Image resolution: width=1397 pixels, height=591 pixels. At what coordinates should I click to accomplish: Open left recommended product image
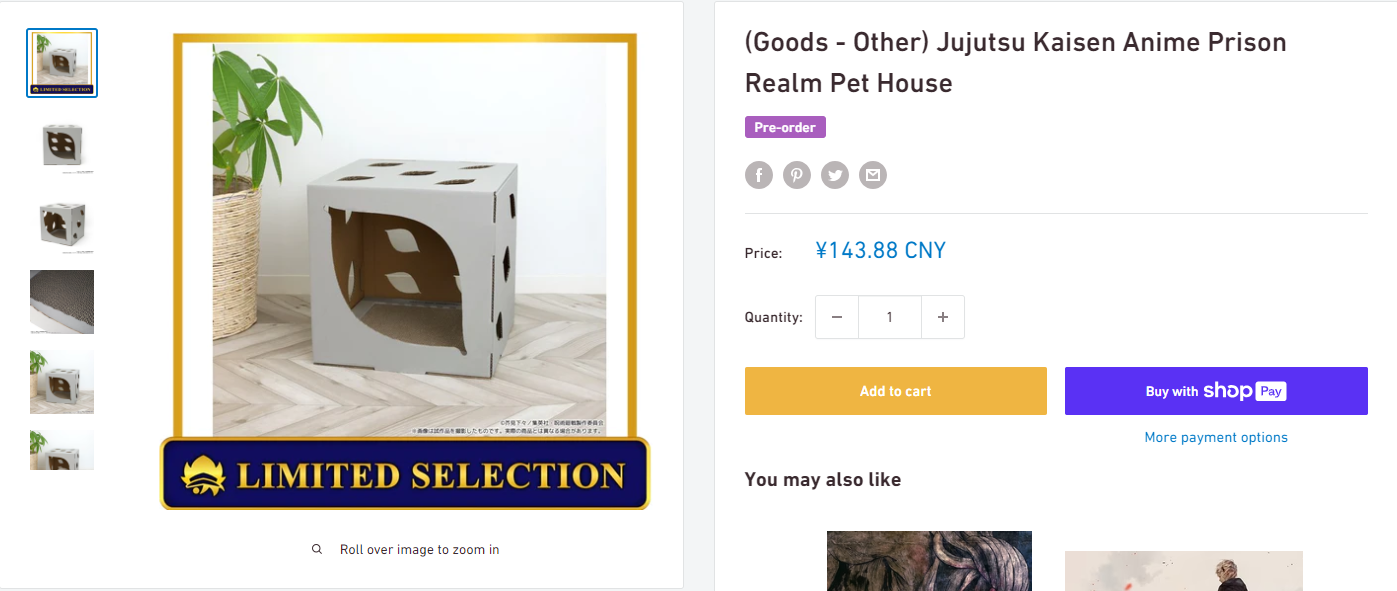point(929,560)
